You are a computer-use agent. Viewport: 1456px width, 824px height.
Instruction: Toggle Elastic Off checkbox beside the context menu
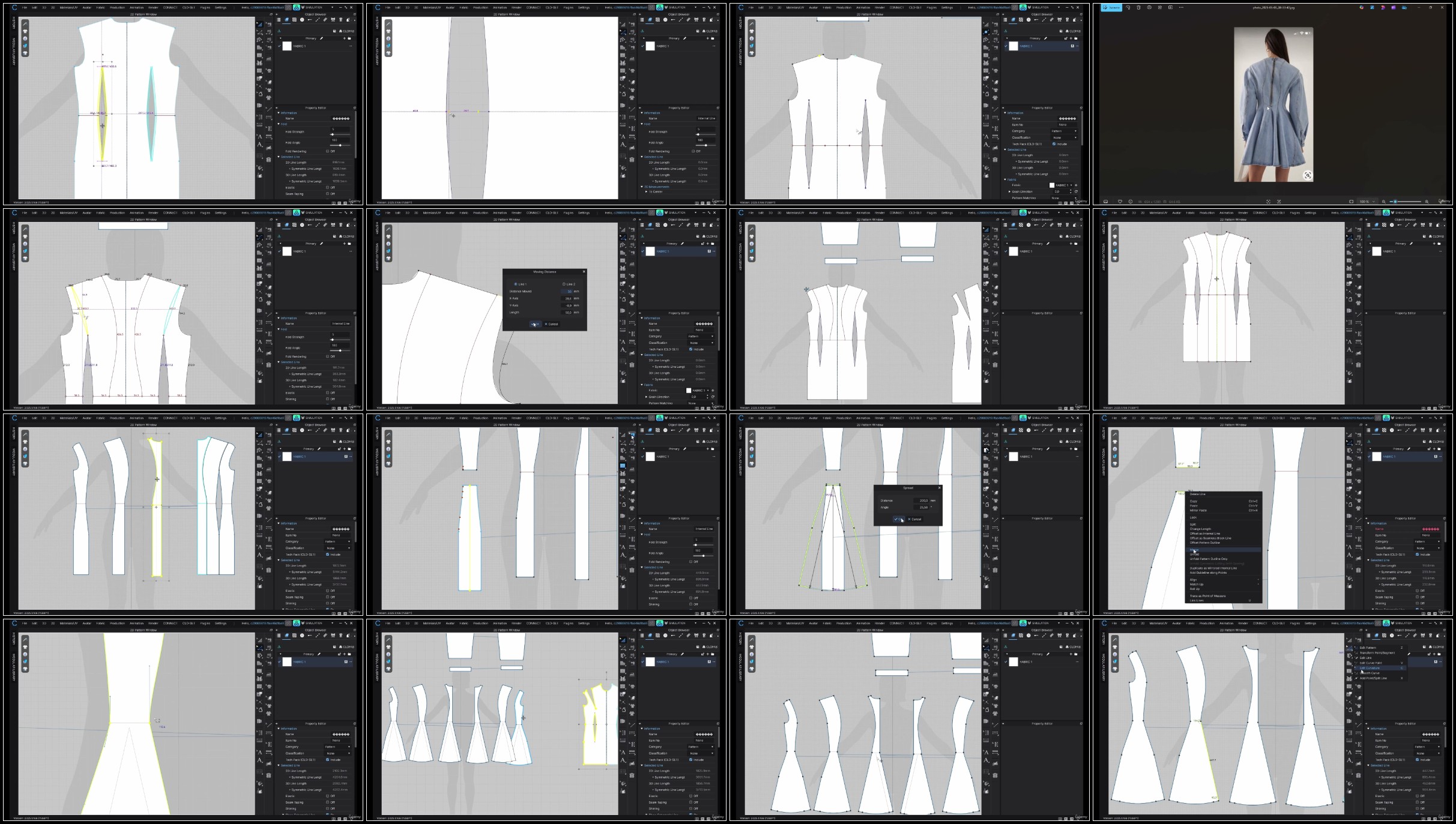(1418, 591)
